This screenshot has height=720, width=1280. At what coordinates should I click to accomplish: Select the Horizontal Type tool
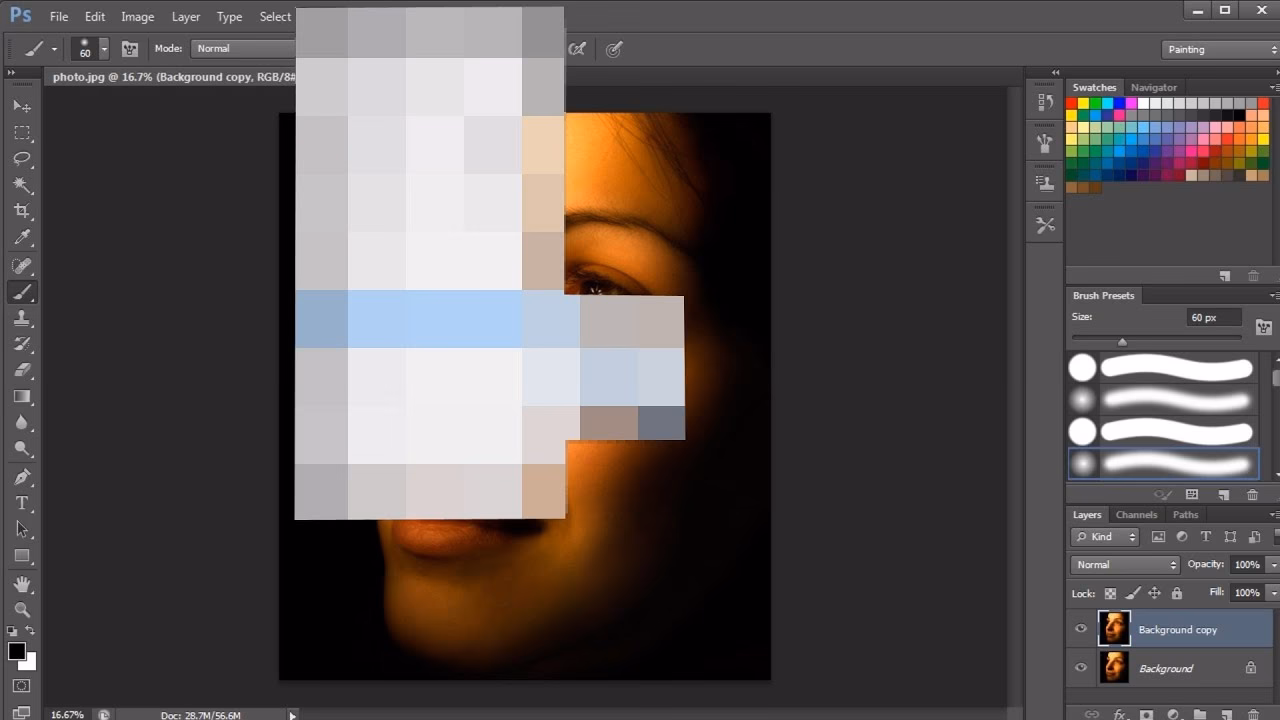pos(22,502)
